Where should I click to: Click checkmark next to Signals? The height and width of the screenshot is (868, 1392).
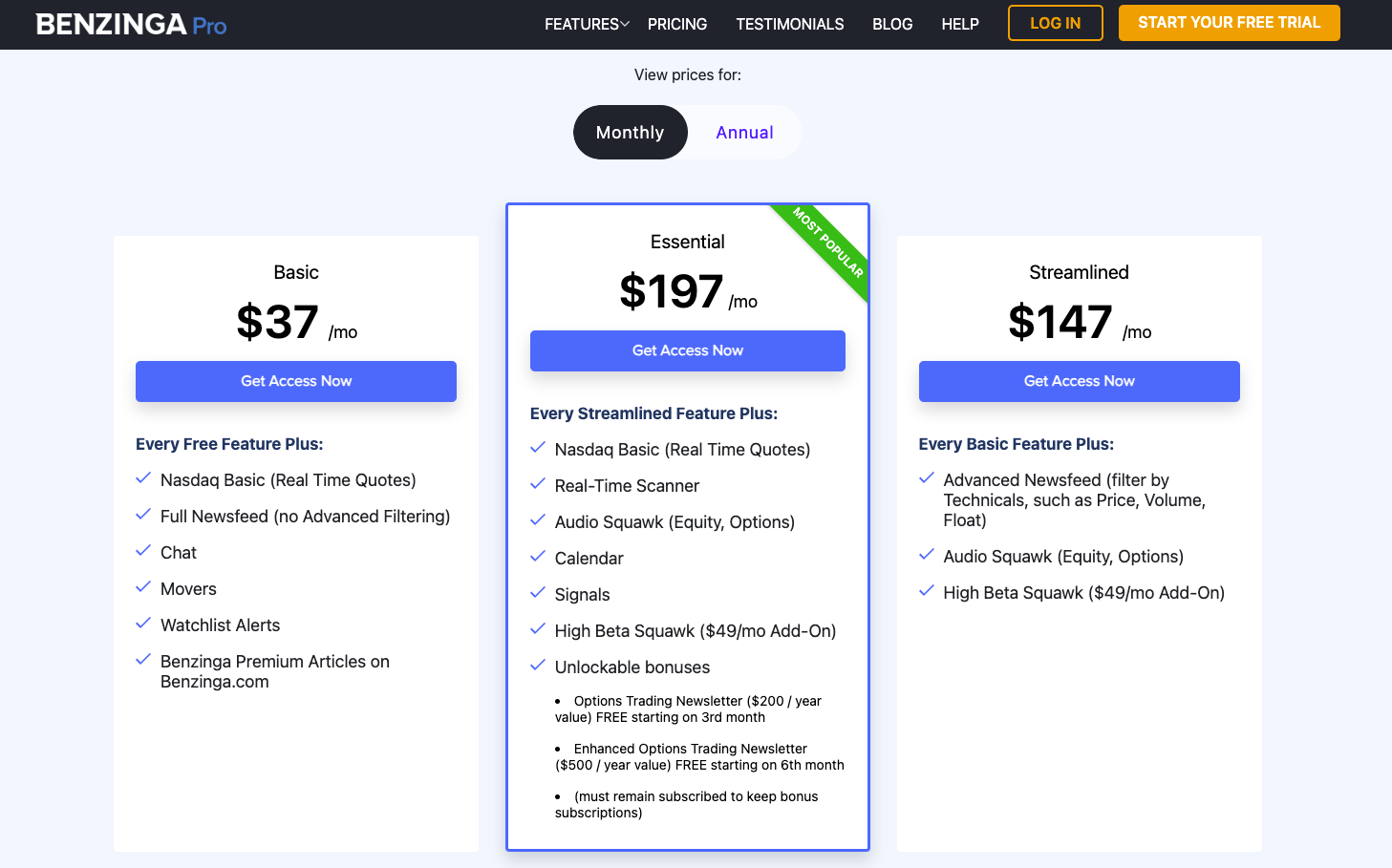tap(538, 593)
